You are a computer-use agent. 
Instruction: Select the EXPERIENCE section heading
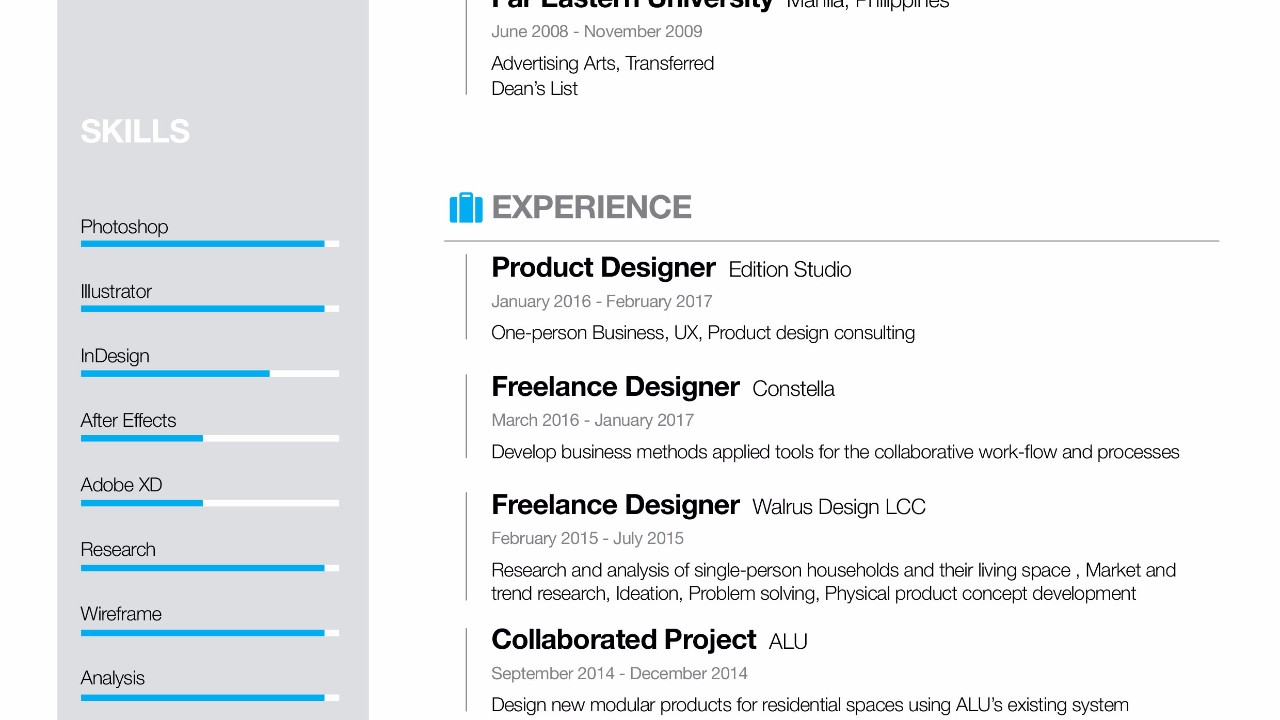click(x=592, y=207)
